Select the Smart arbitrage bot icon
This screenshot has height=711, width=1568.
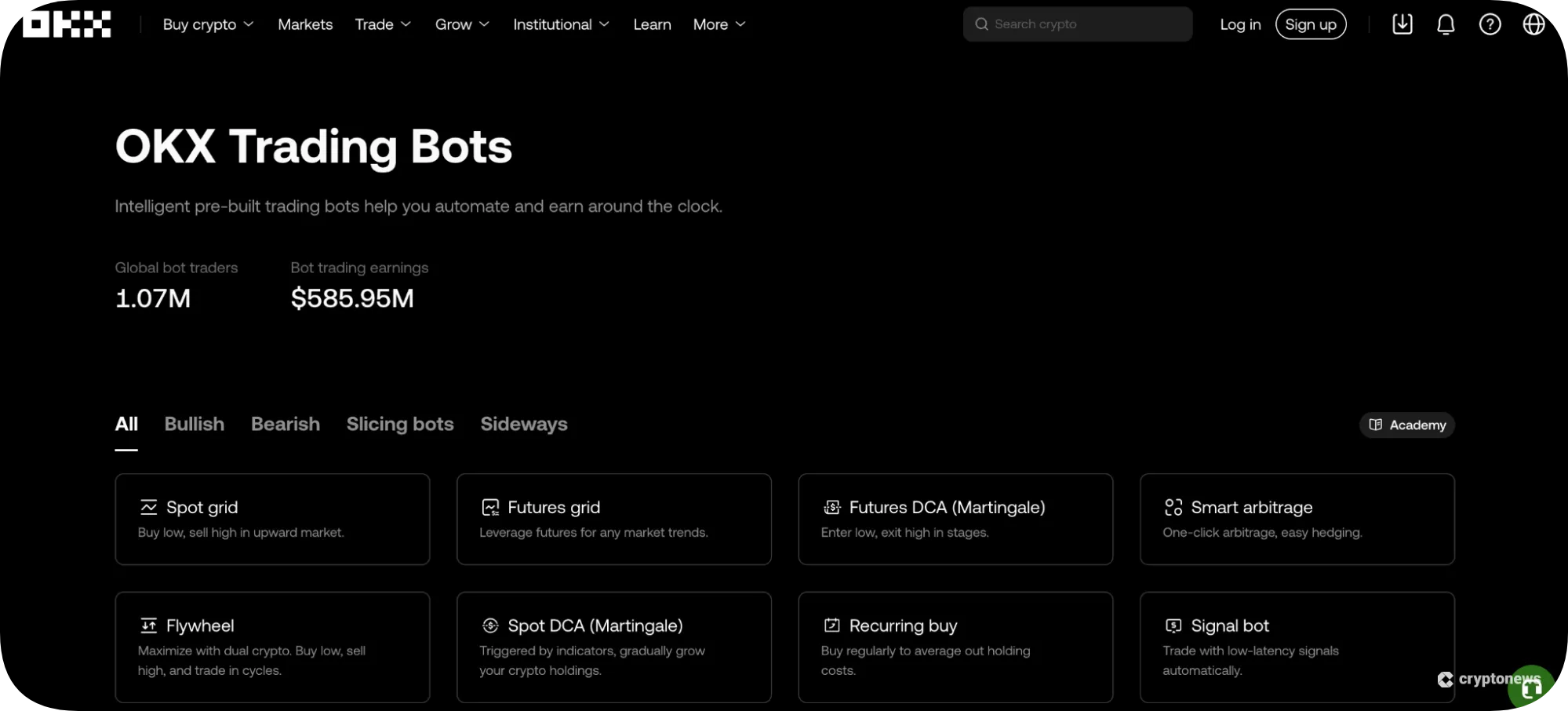tap(1173, 507)
